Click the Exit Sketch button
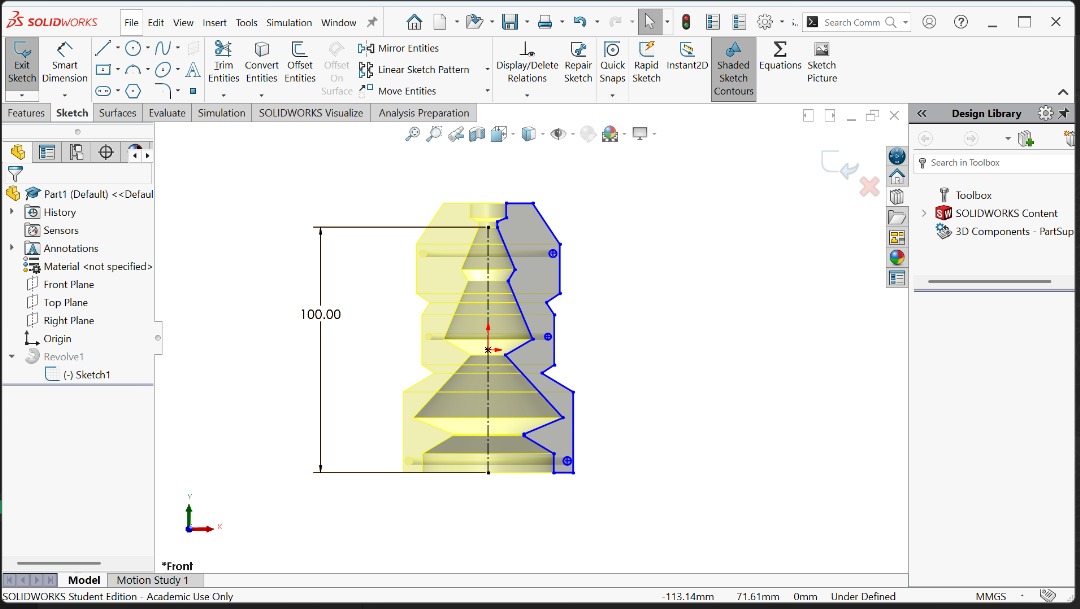 [22, 63]
